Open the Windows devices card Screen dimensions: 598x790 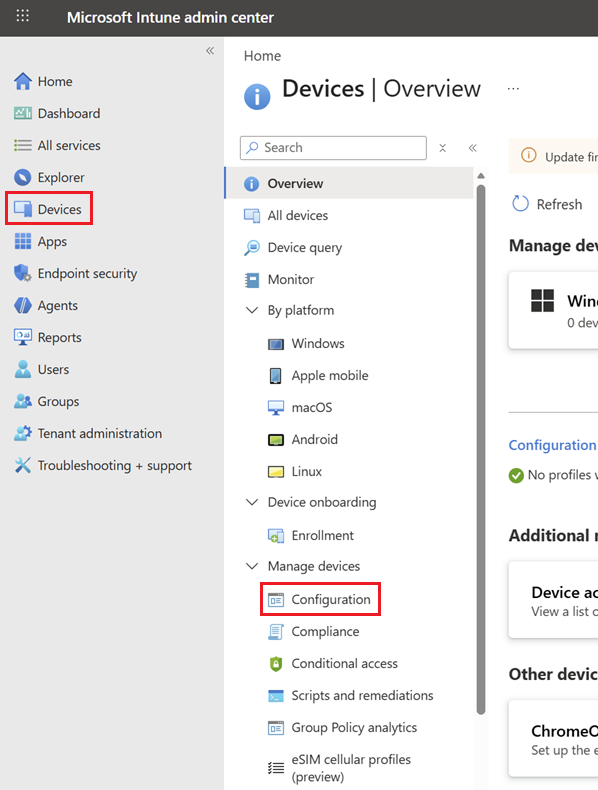(x=553, y=310)
